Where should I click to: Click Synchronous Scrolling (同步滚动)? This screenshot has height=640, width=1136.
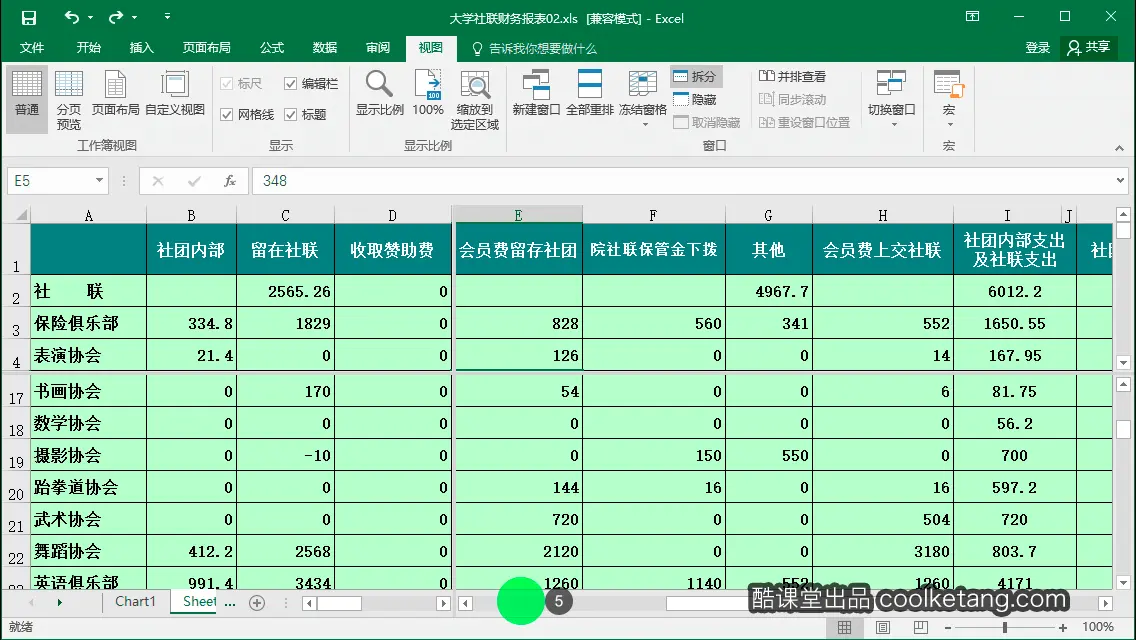point(793,99)
